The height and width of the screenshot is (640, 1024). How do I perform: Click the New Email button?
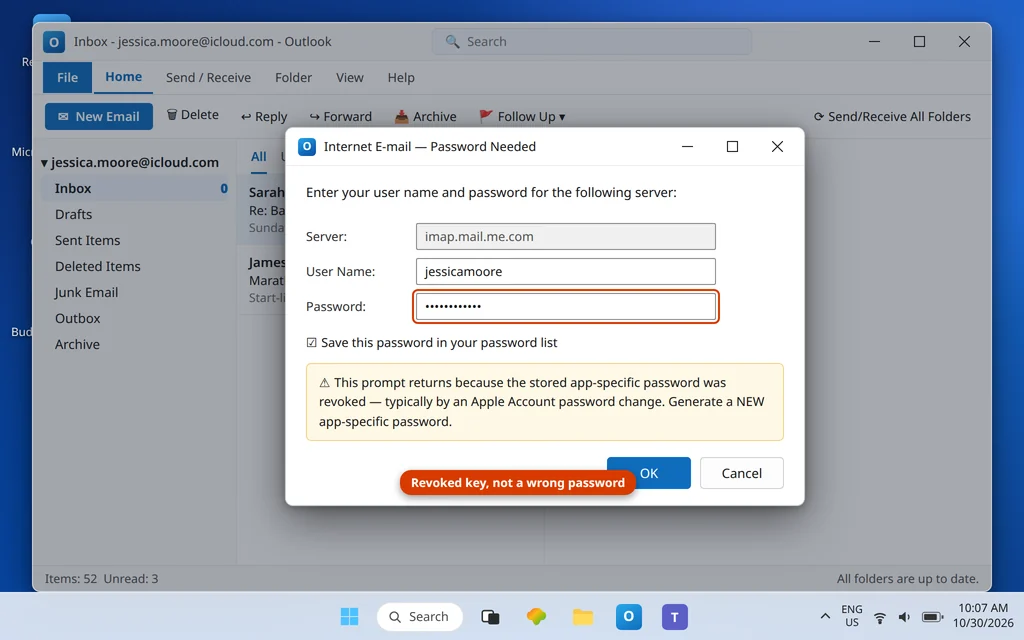click(99, 116)
